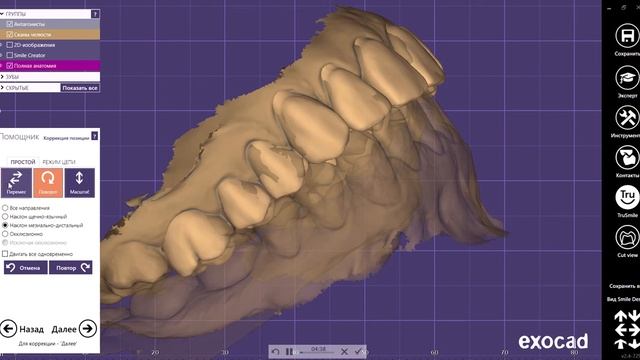
Task: Click the X cancel icon in bottom bar
Action: pyautogui.click(x=344, y=351)
